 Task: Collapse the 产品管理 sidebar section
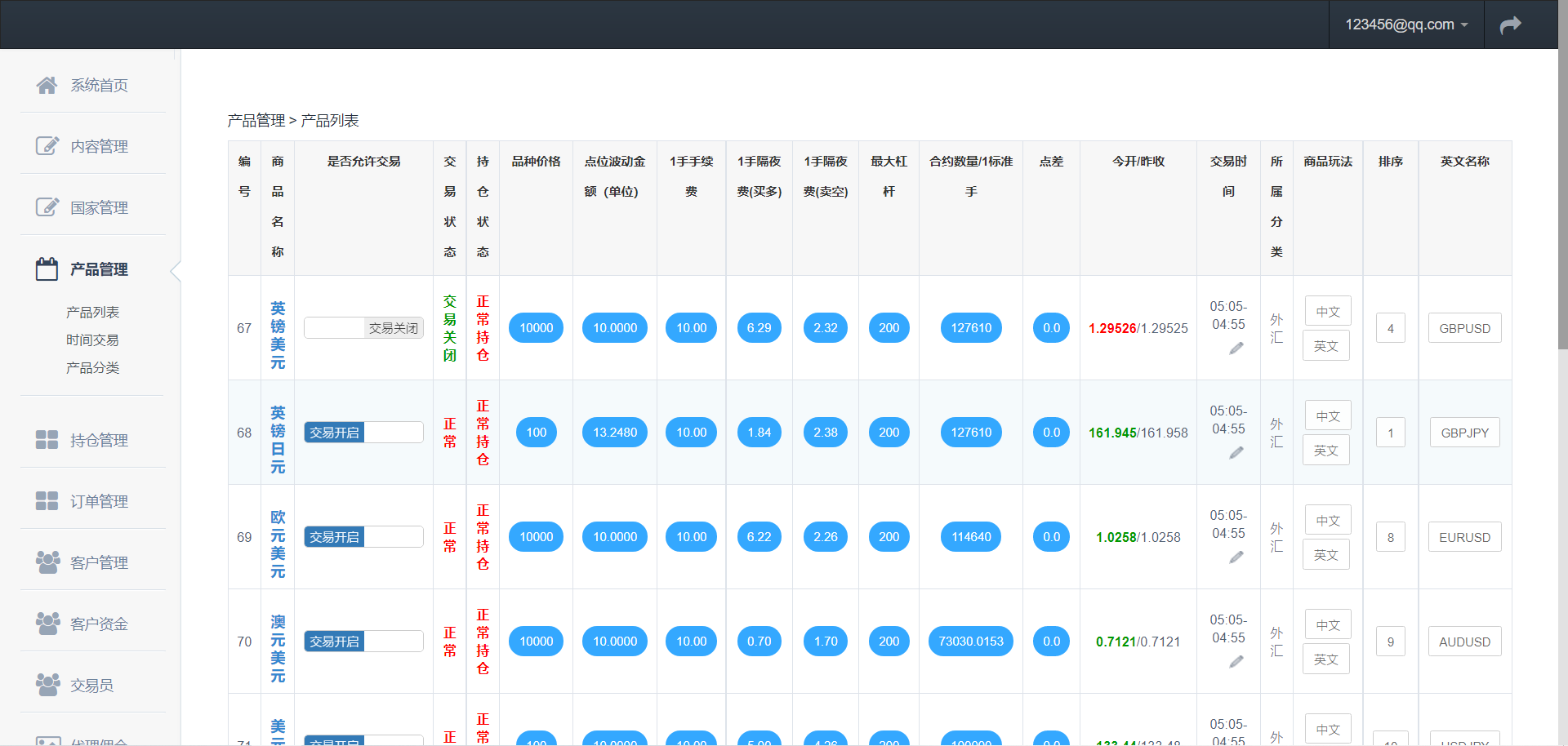(x=98, y=269)
